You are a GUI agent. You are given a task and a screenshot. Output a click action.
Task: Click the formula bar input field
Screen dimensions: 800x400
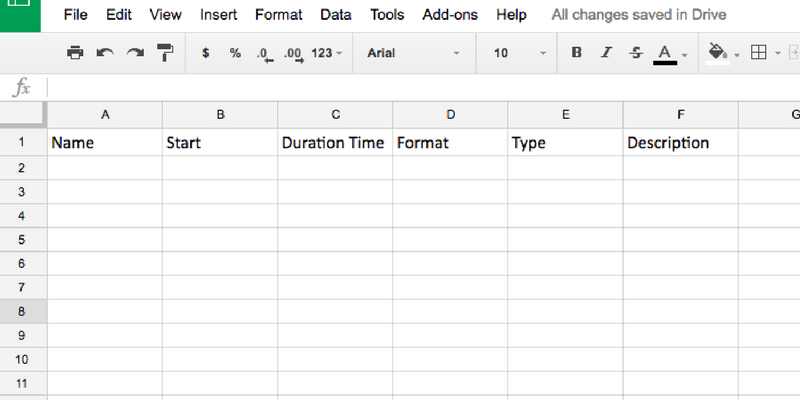pyautogui.click(x=420, y=88)
